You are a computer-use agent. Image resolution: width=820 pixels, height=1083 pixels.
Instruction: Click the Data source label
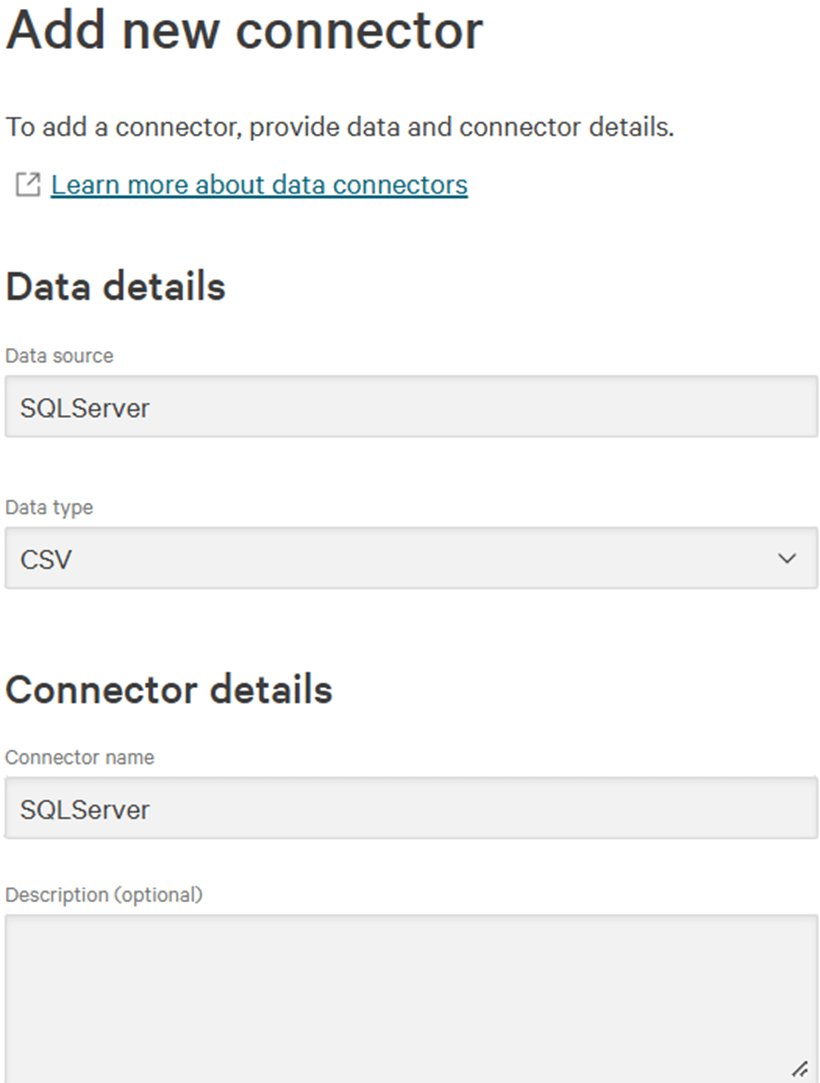click(59, 356)
